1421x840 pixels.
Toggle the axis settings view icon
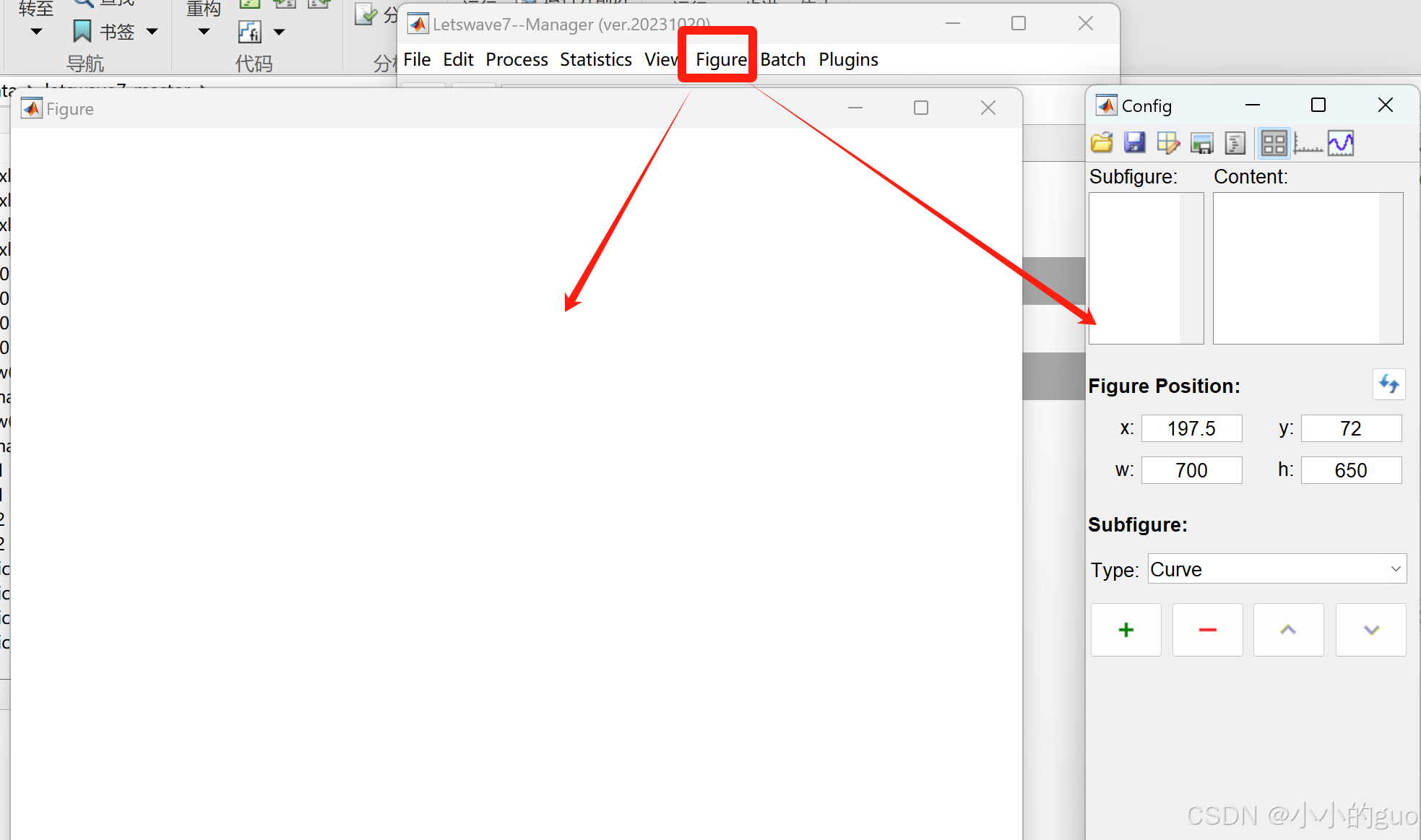pos(1308,143)
